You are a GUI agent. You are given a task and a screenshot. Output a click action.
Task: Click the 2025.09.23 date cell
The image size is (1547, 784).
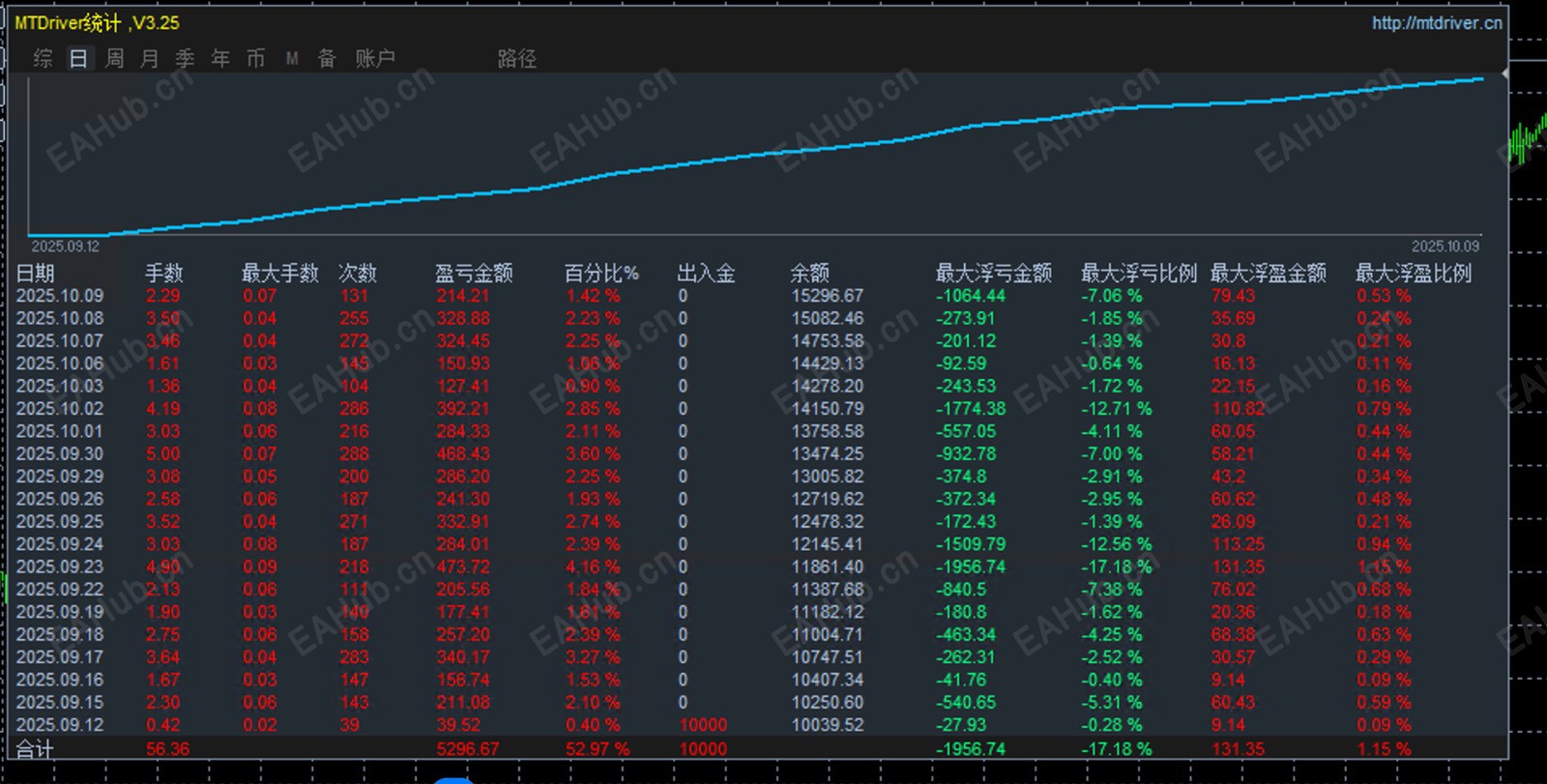tap(60, 567)
